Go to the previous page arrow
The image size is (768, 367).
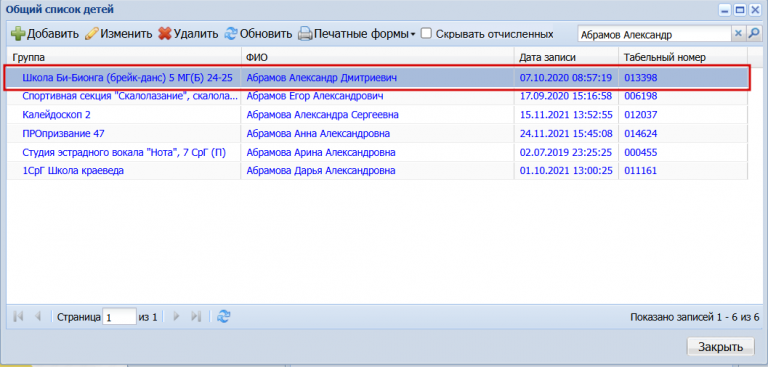pyautogui.click(x=38, y=317)
